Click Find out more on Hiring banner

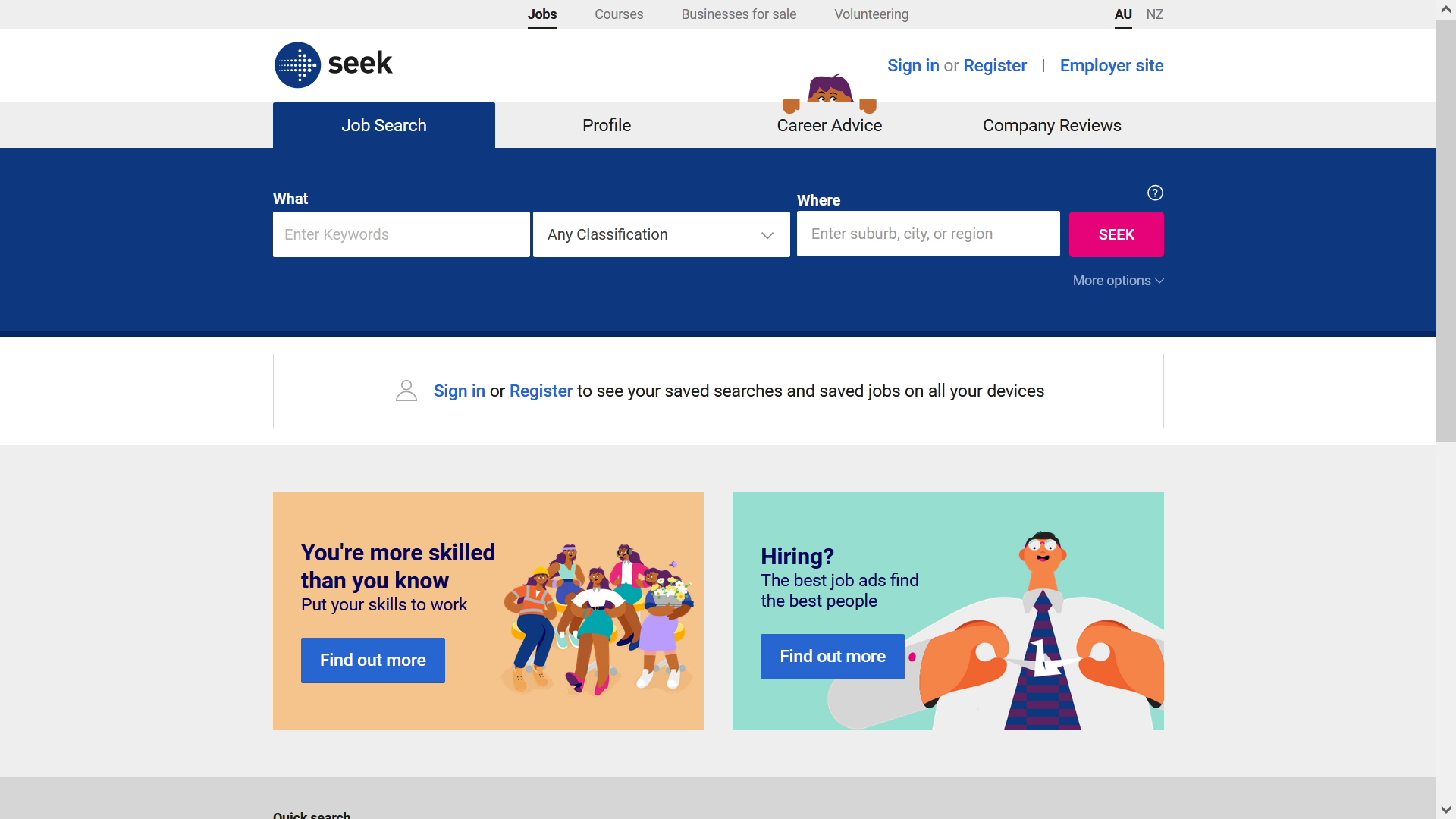click(x=833, y=657)
